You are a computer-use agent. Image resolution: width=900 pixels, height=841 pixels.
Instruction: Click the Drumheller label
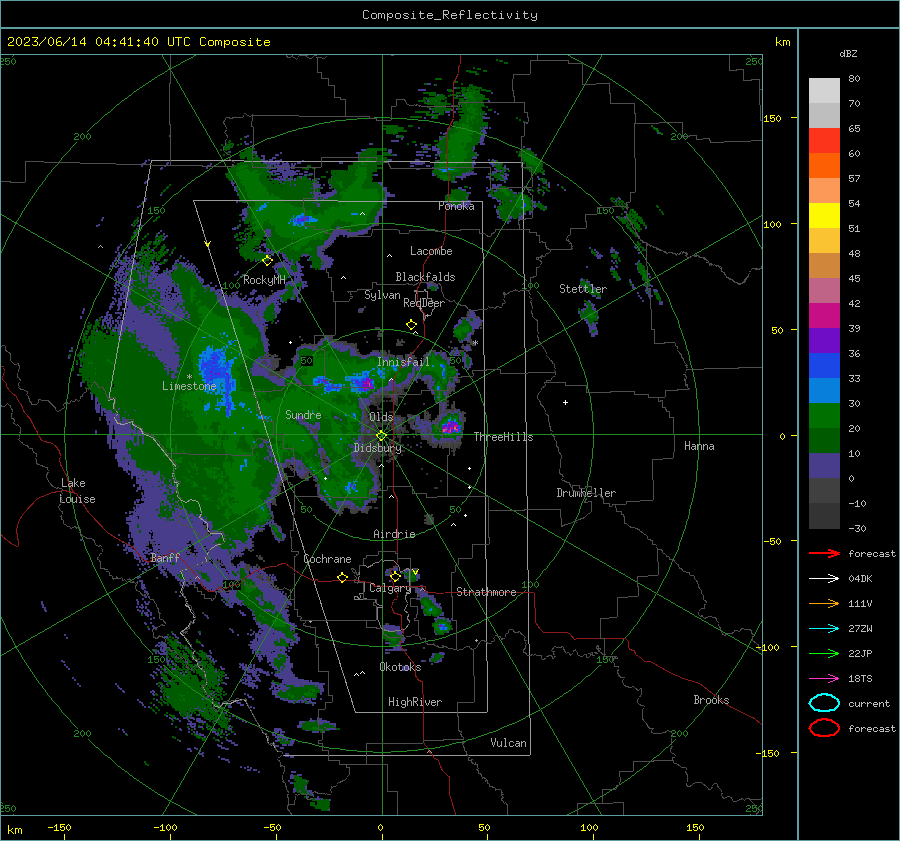click(586, 493)
